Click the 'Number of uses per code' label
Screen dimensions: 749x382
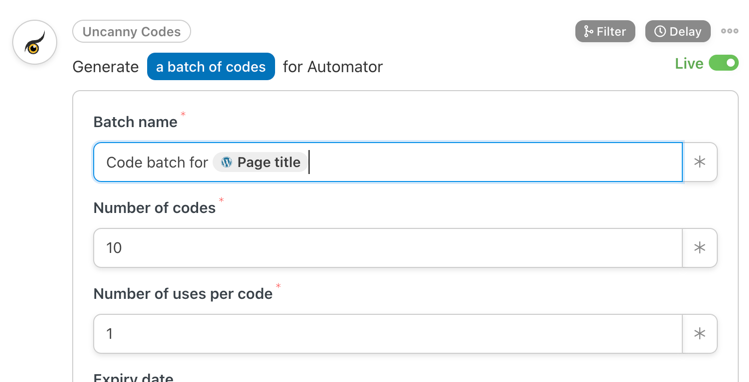click(x=183, y=294)
